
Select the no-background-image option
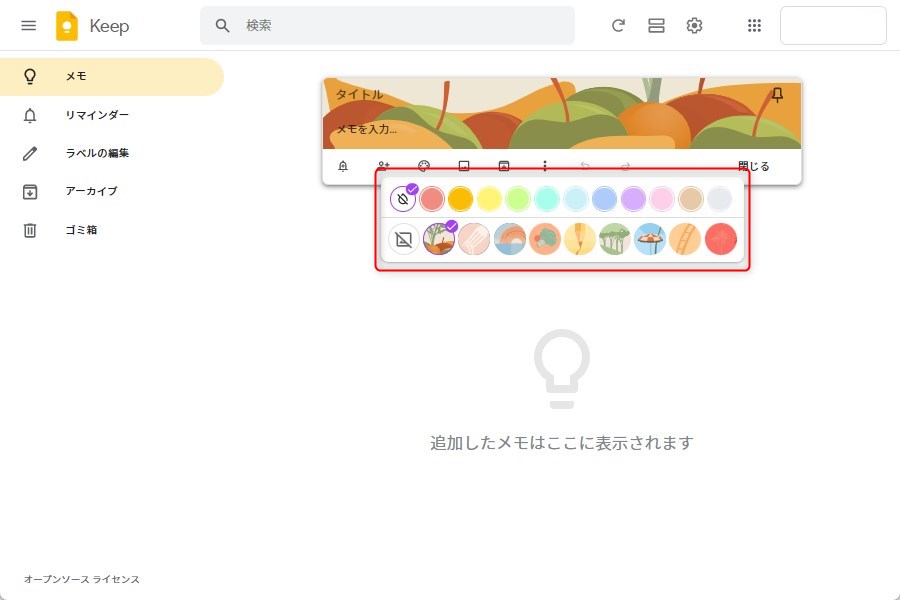404,239
